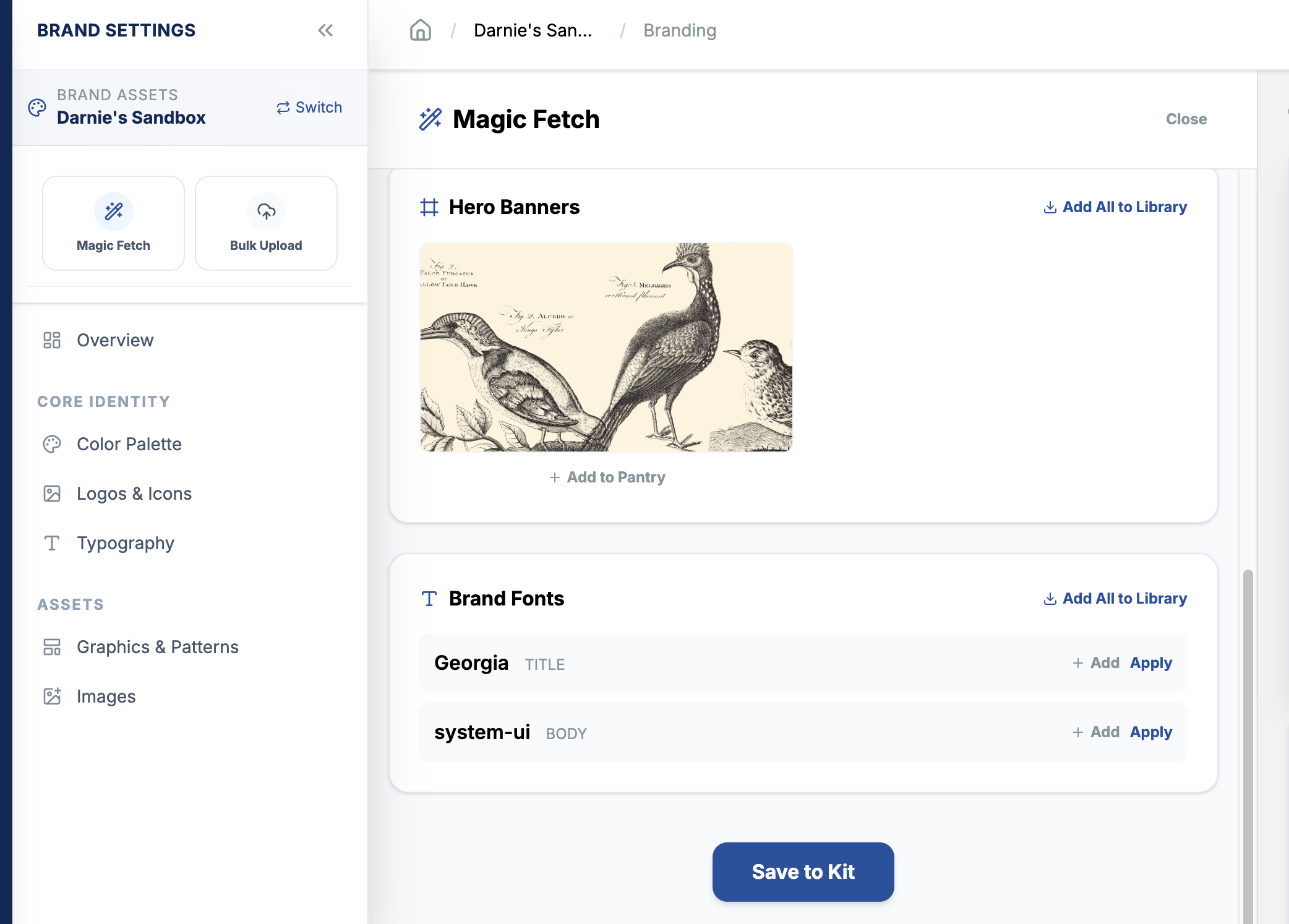Viewport: 1289px width, 924px height.
Task: Switch to another brand kit
Action: tap(309, 108)
